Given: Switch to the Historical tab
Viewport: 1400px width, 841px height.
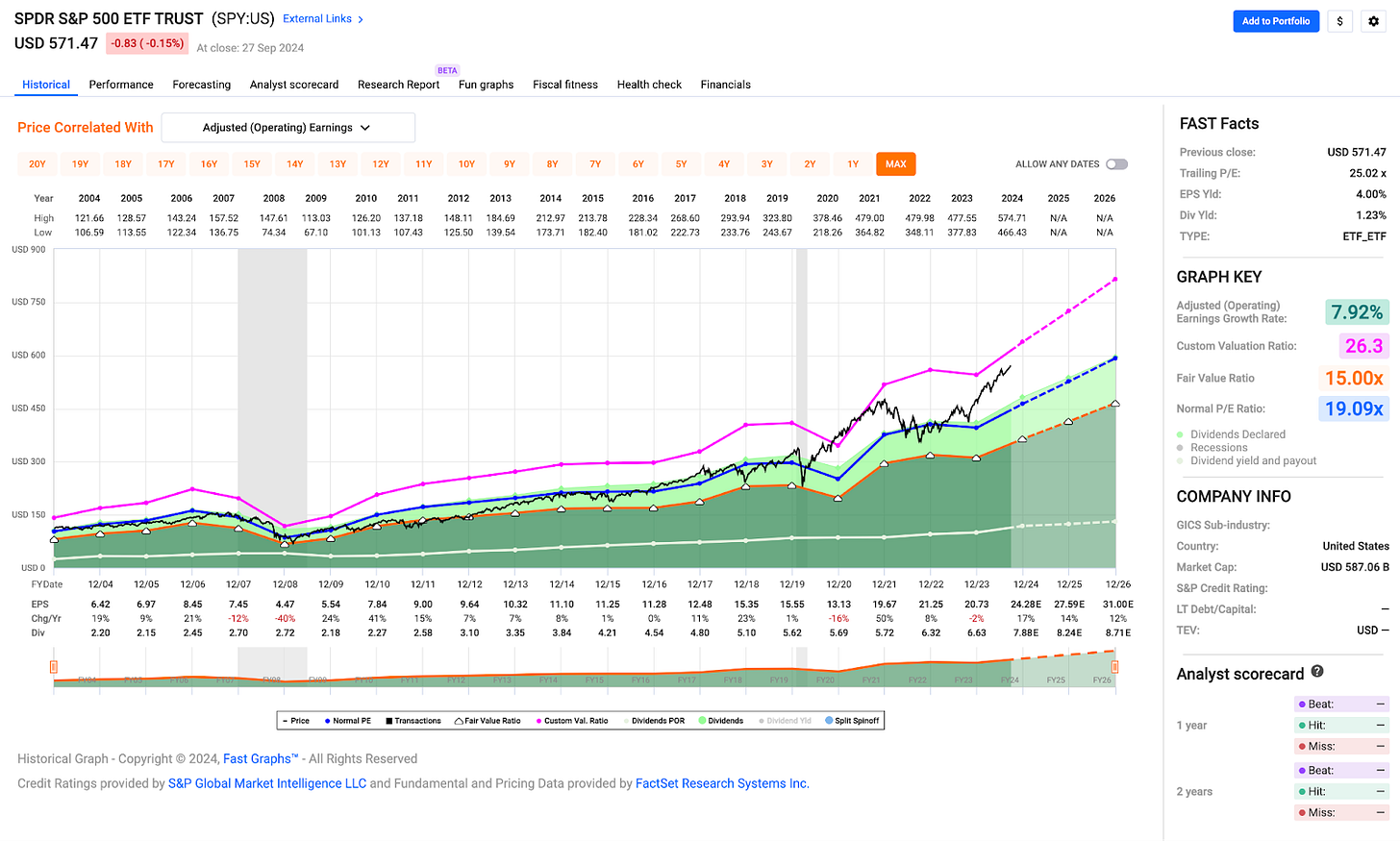Looking at the screenshot, I should click(46, 85).
